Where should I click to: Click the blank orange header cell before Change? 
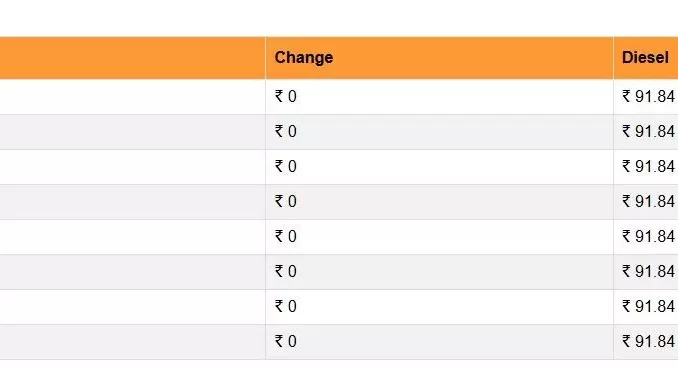(x=133, y=58)
